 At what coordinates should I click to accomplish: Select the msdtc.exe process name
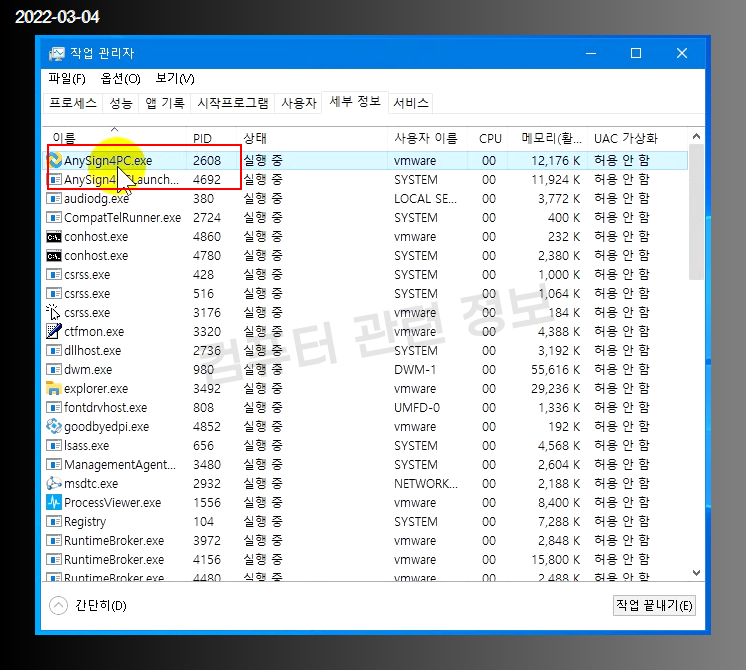91,484
